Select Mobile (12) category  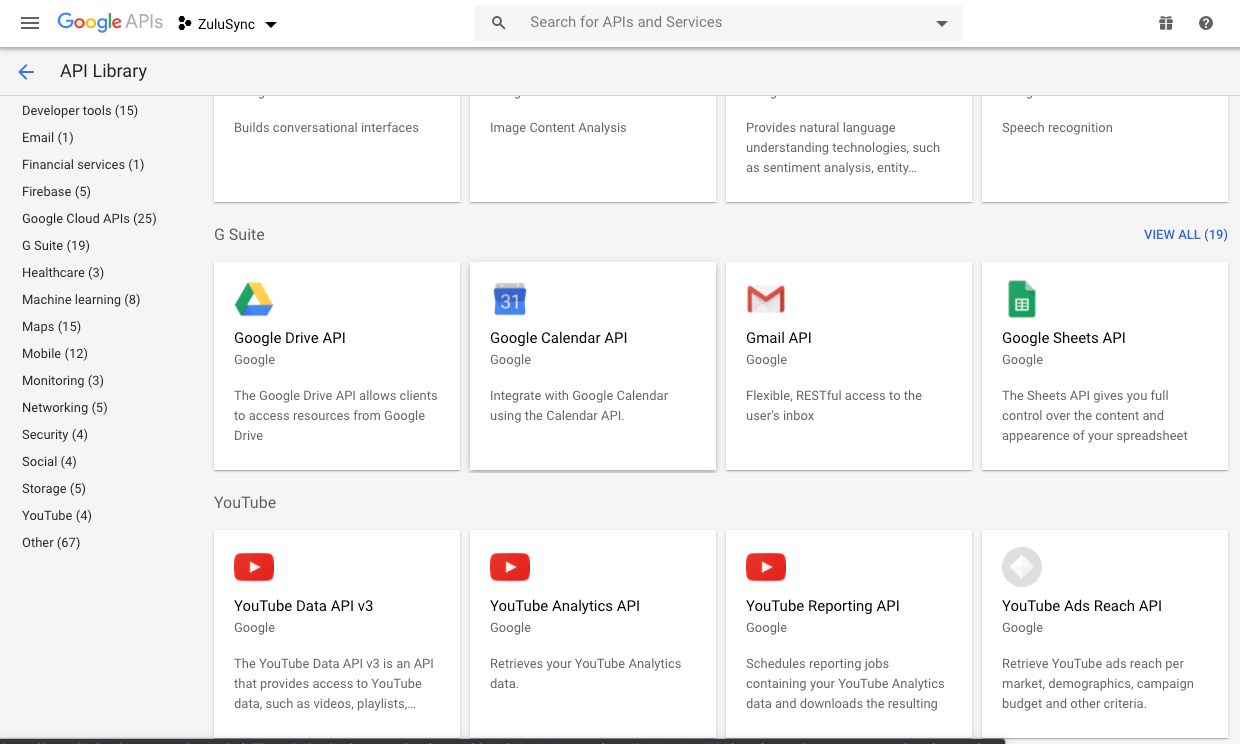pos(55,354)
